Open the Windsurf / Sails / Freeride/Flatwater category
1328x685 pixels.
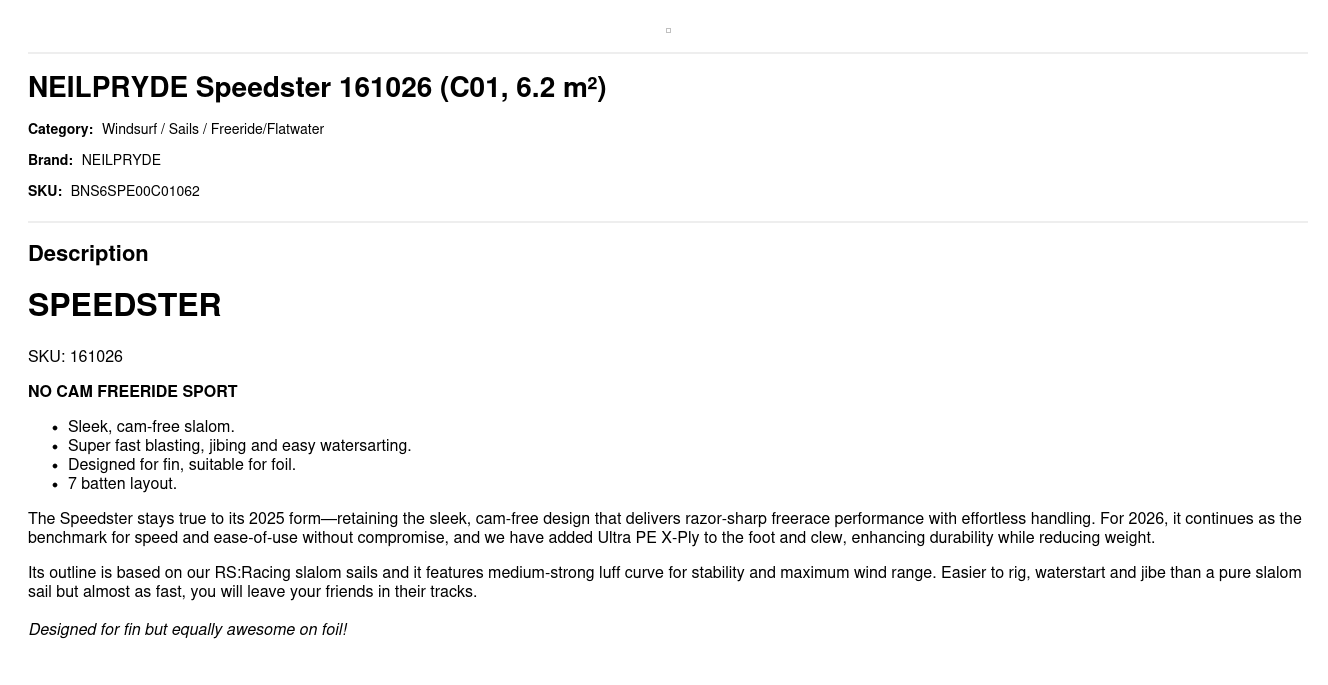[x=212, y=129]
